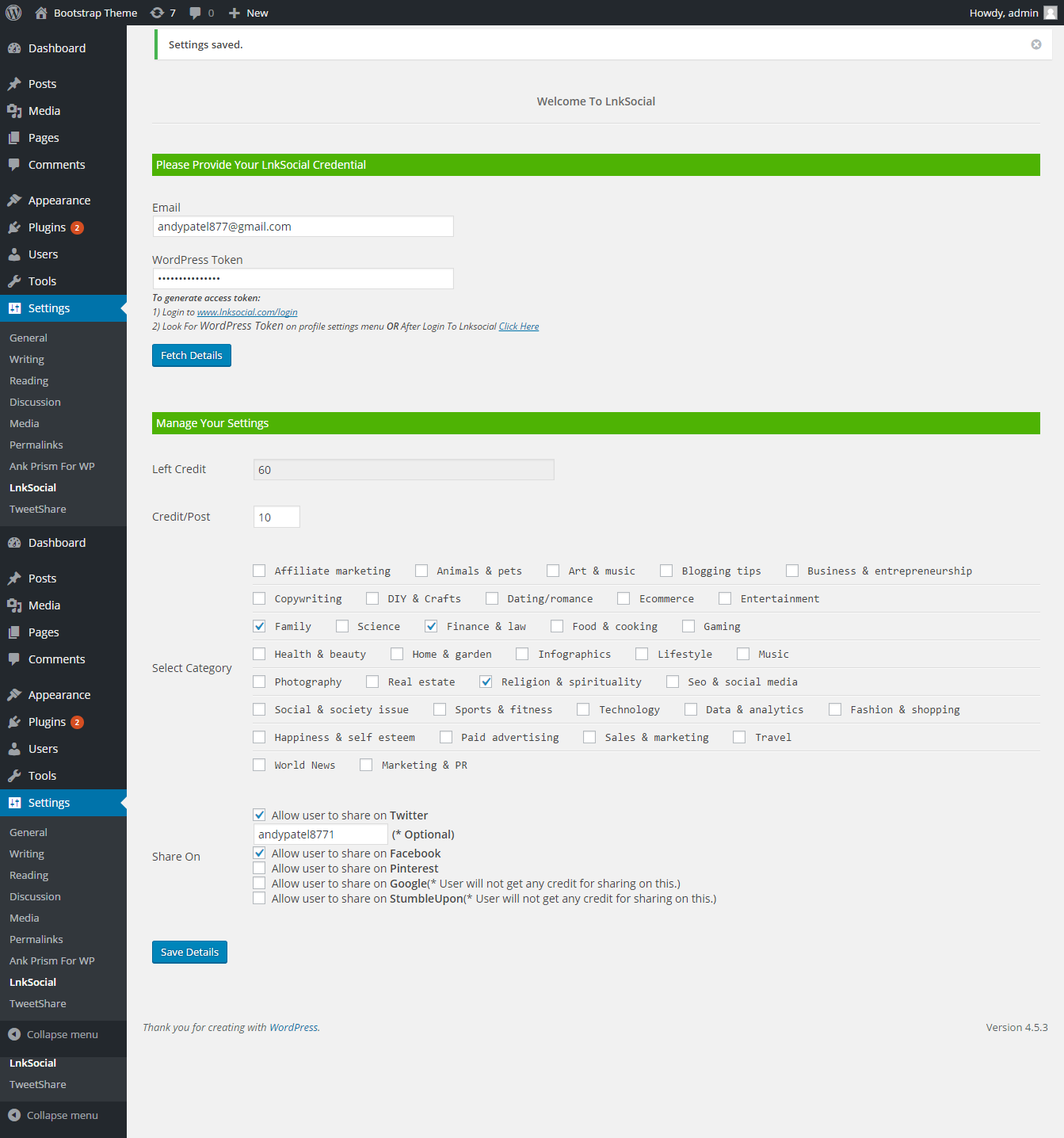Click the admin avatar next to Howdy
The width and height of the screenshot is (1064, 1138).
point(1051,13)
